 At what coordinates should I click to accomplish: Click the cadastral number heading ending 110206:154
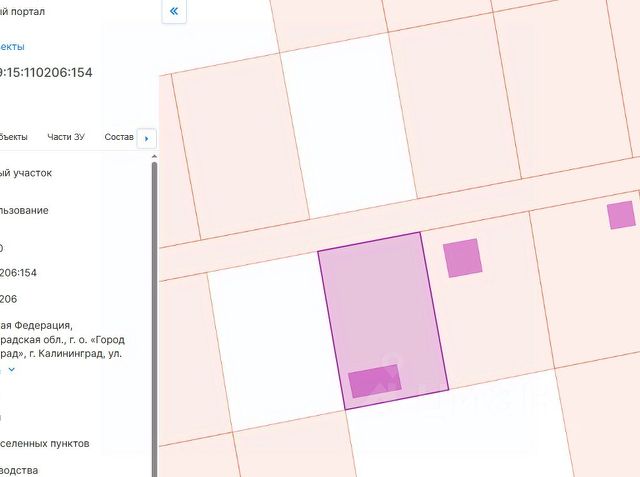click(46, 73)
